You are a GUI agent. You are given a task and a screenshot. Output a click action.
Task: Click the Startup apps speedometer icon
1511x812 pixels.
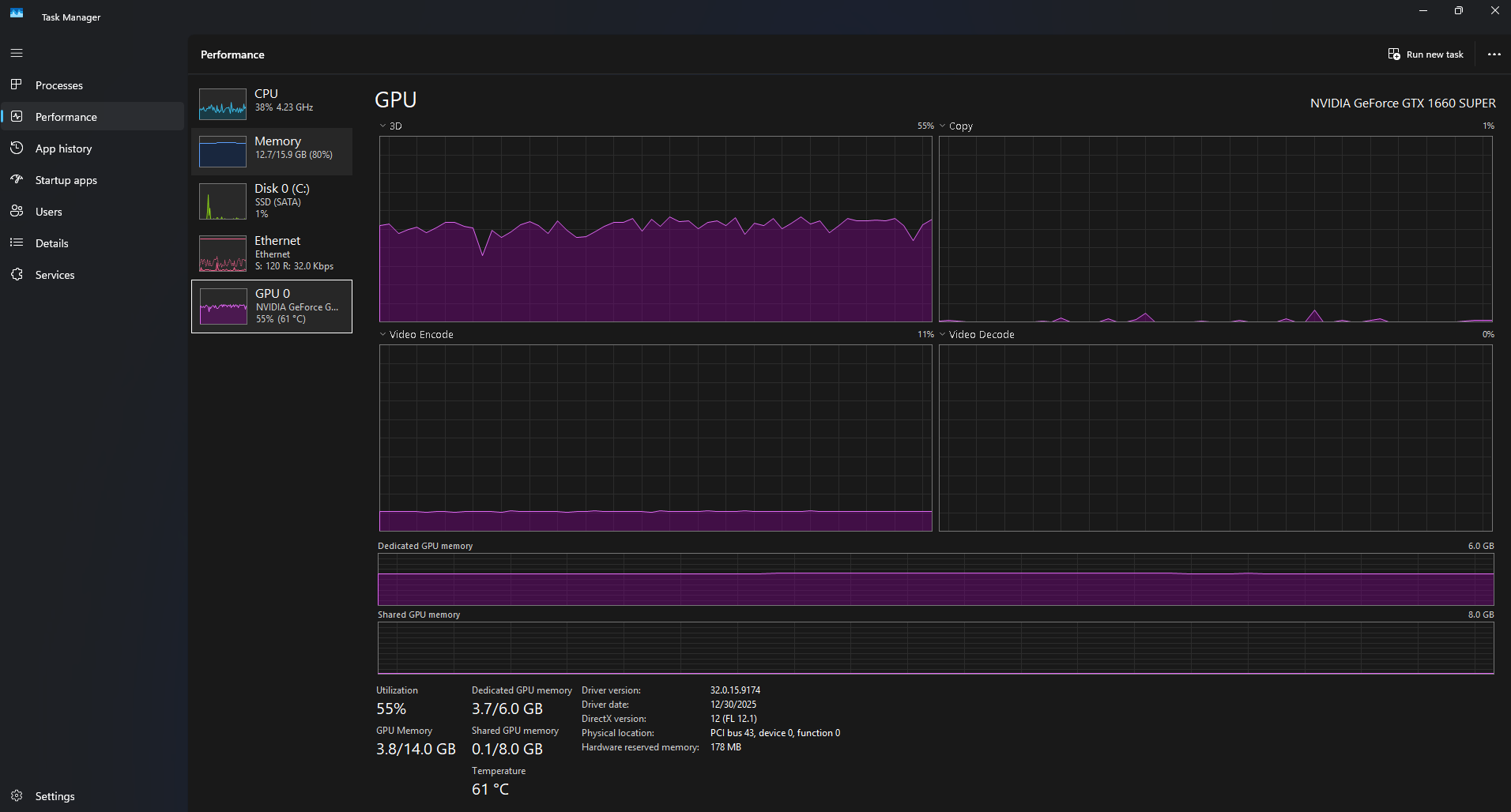pyautogui.click(x=17, y=179)
